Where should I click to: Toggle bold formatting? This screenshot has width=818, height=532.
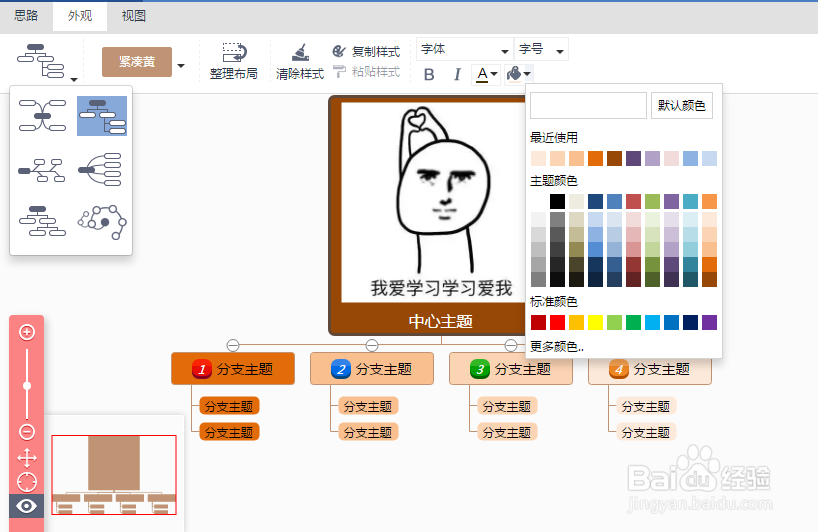click(429, 75)
